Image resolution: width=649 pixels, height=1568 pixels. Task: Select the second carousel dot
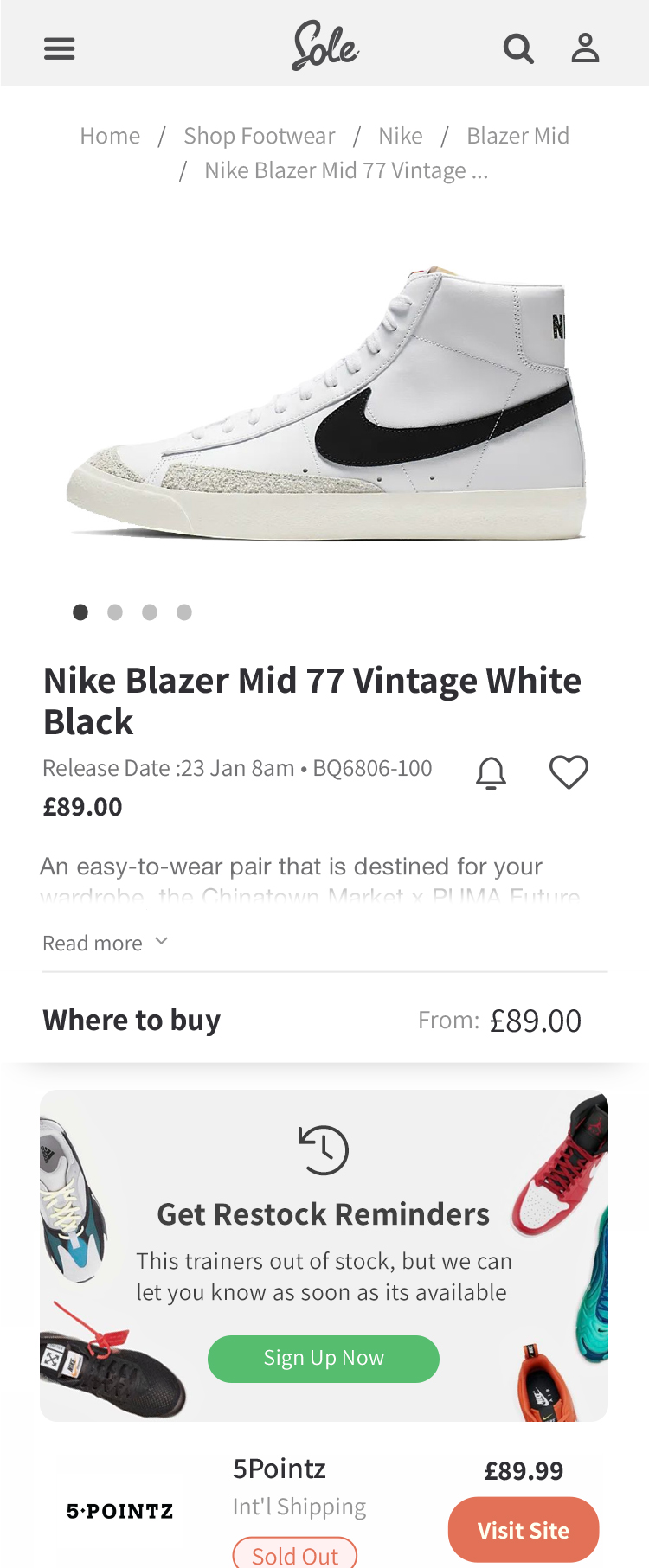[115, 612]
